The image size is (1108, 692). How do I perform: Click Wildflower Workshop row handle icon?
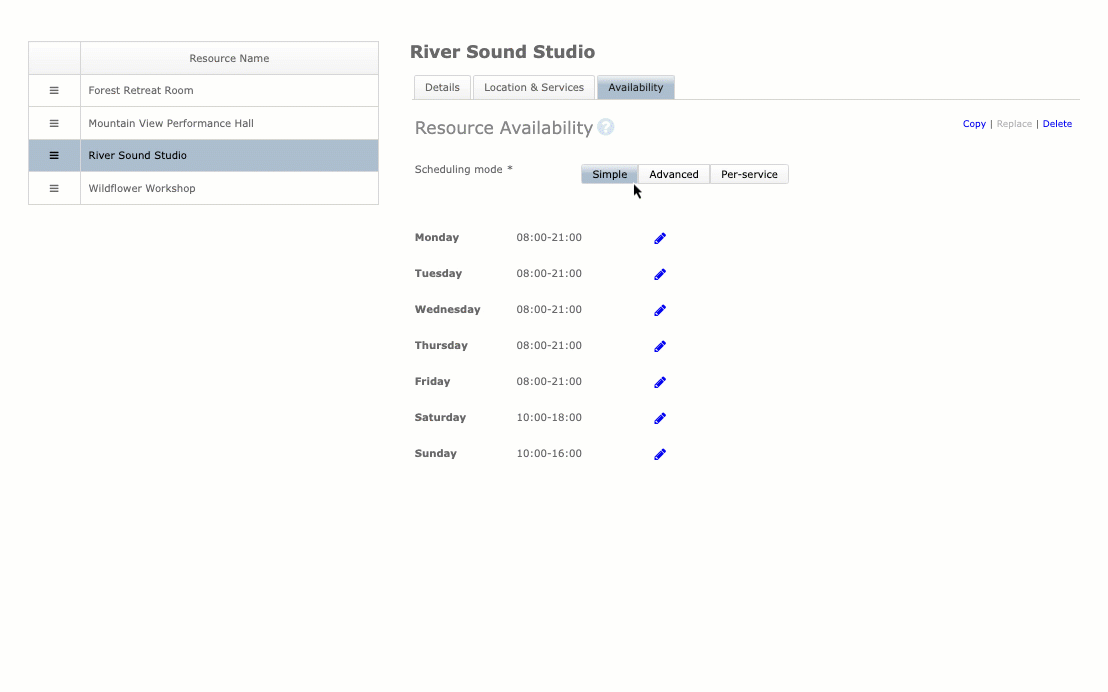(54, 188)
